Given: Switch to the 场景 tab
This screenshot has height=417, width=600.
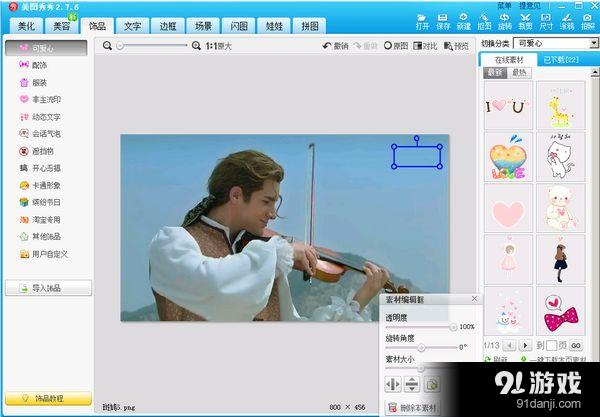Looking at the screenshot, I should (203, 26).
